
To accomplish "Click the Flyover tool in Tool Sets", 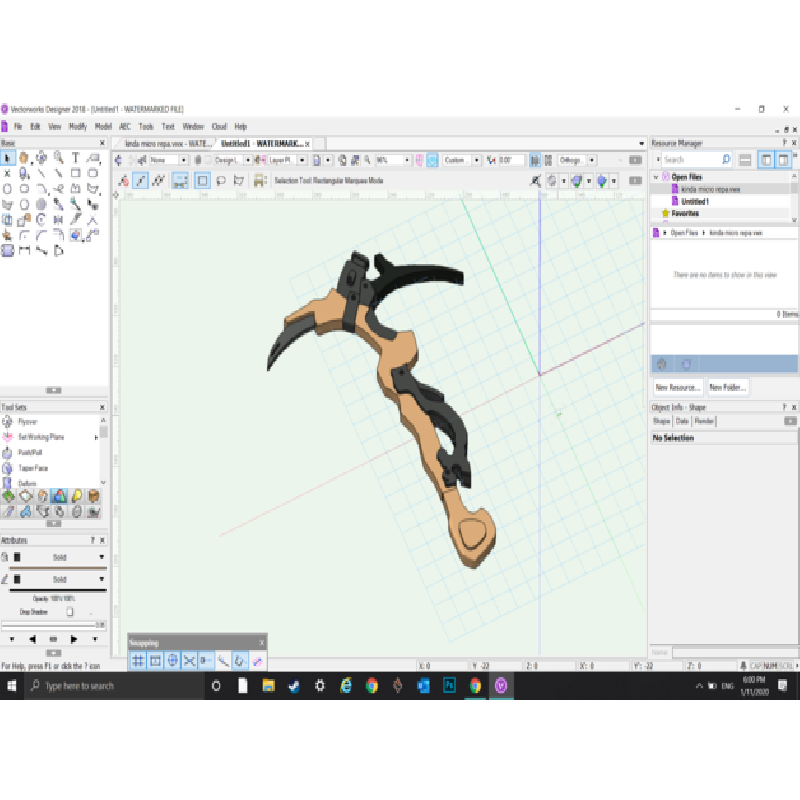I will [28, 422].
